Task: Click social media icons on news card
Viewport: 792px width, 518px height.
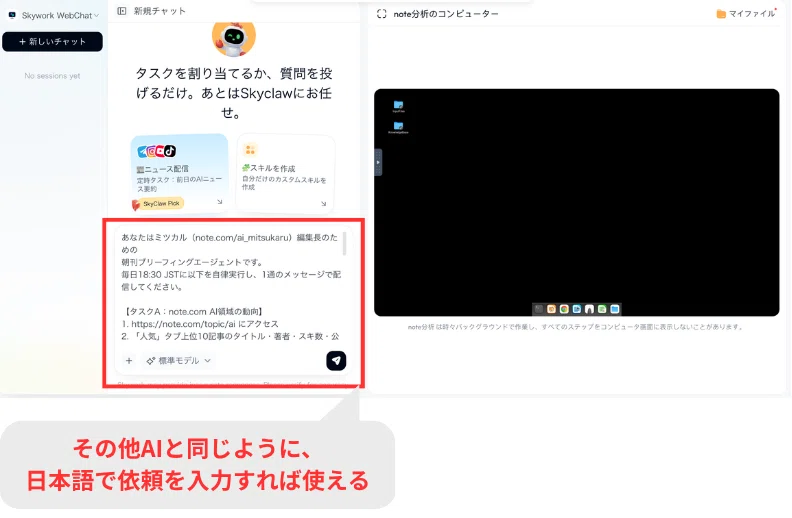Action: click(157, 150)
